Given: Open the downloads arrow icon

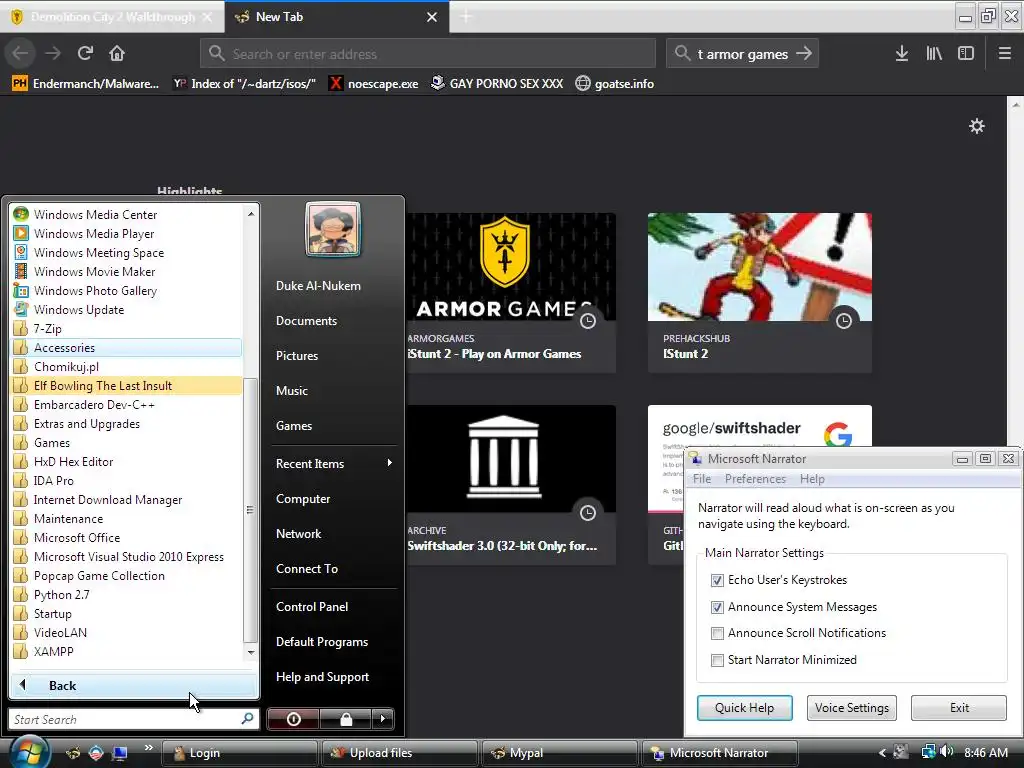Looking at the screenshot, I should [x=902, y=53].
